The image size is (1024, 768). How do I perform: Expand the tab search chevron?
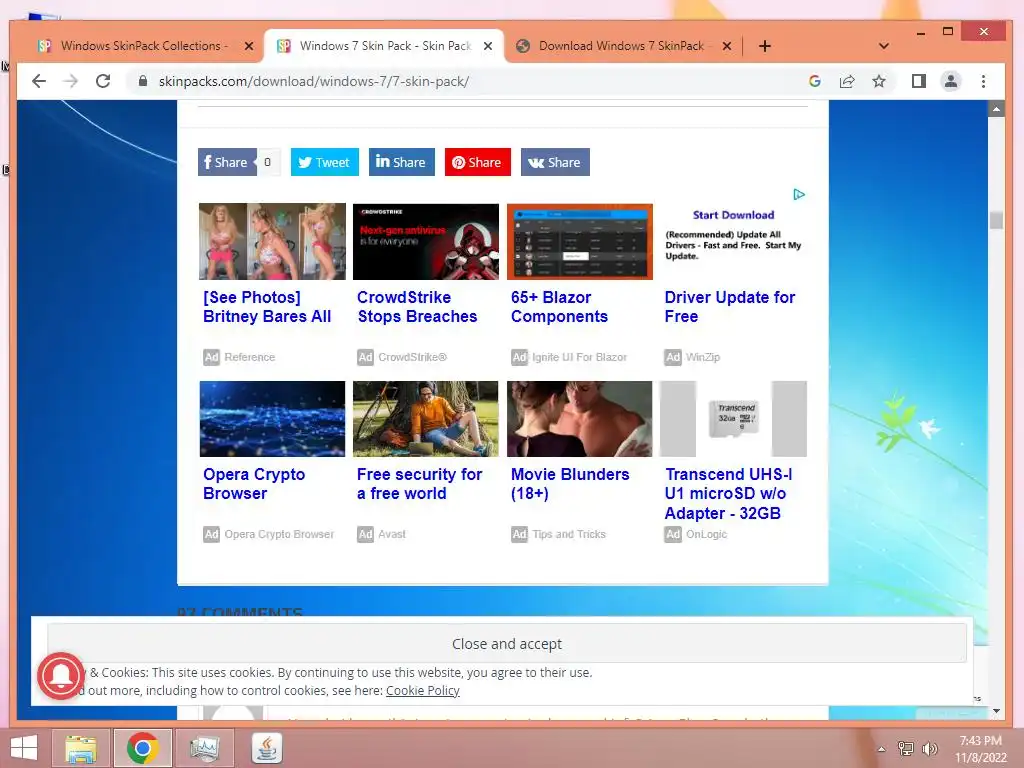(x=884, y=46)
